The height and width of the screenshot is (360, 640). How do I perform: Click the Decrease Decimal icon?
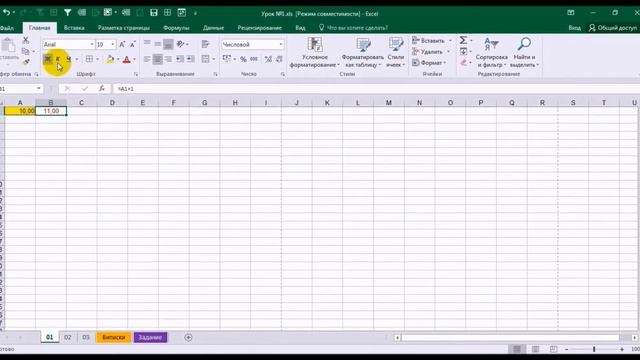coord(279,59)
